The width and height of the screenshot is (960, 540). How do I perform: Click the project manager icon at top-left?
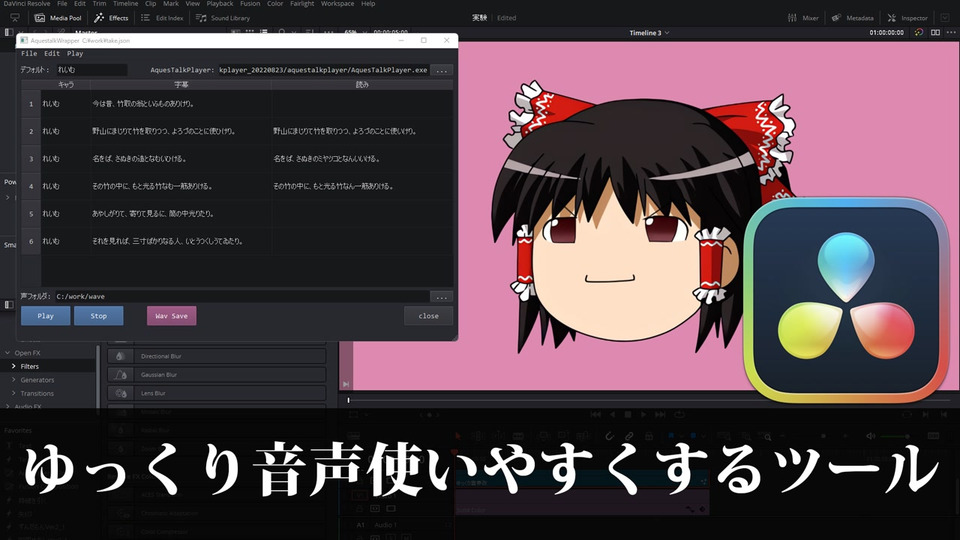pyautogui.click(x=15, y=18)
